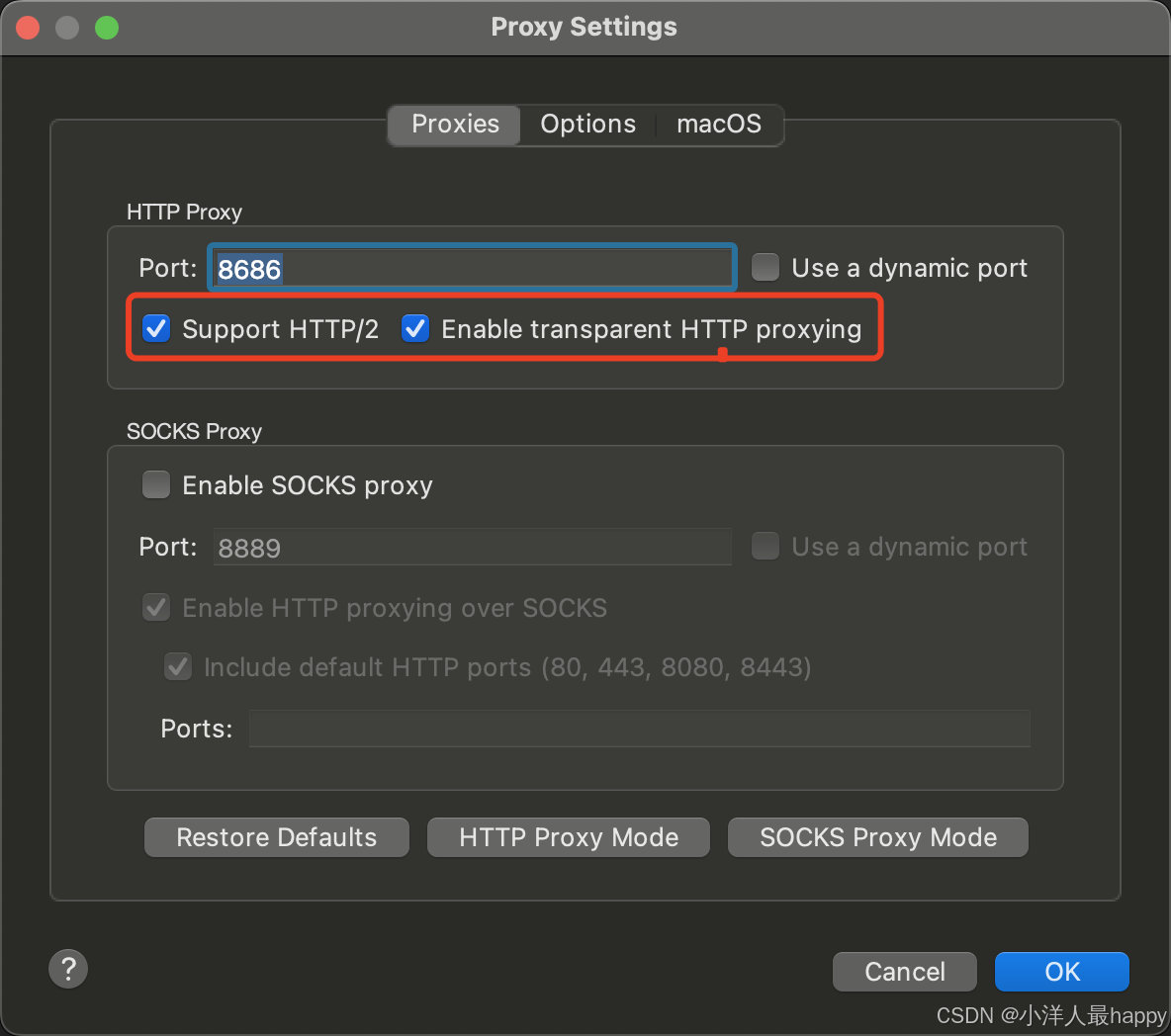
Task: Click SOCKS Proxy Mode button
Action: [x=878, y=837]
